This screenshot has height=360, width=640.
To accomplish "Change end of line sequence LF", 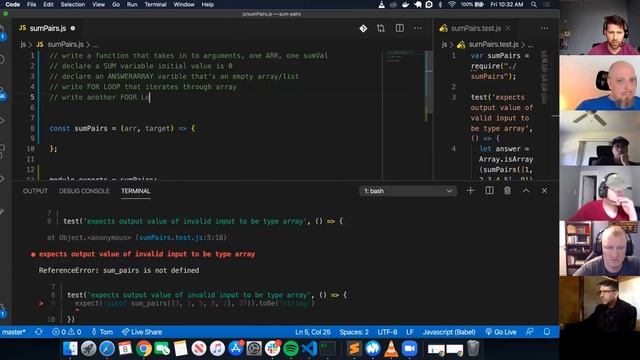I will (410, 332).
